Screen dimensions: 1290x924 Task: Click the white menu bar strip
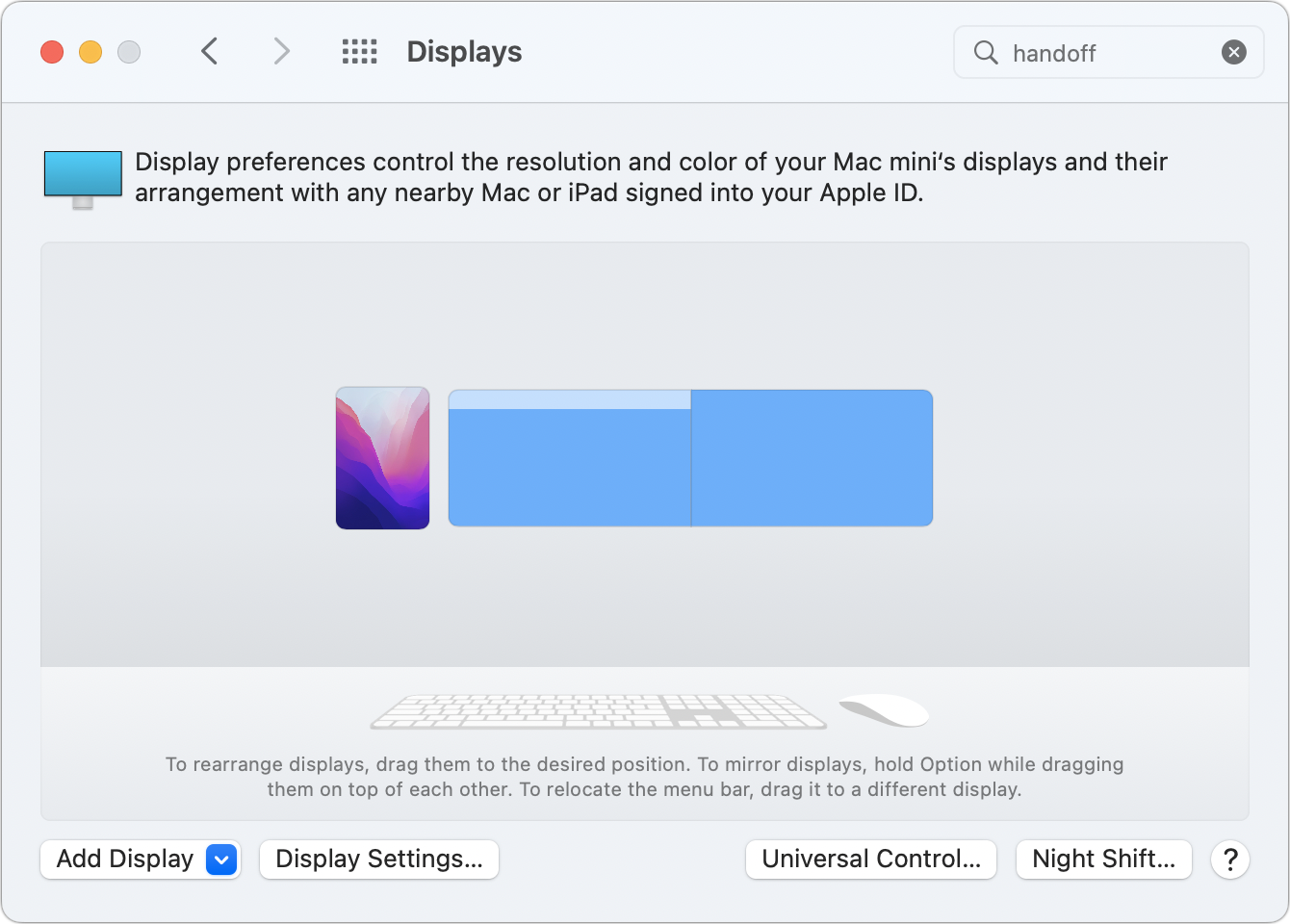569,399
